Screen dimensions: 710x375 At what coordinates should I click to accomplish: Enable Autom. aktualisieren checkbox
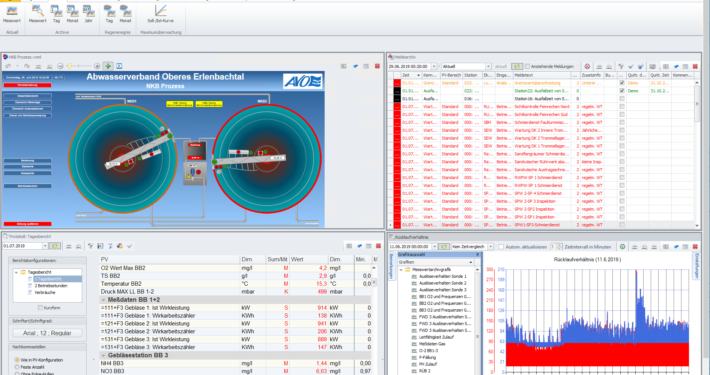(x=501, y=247)
